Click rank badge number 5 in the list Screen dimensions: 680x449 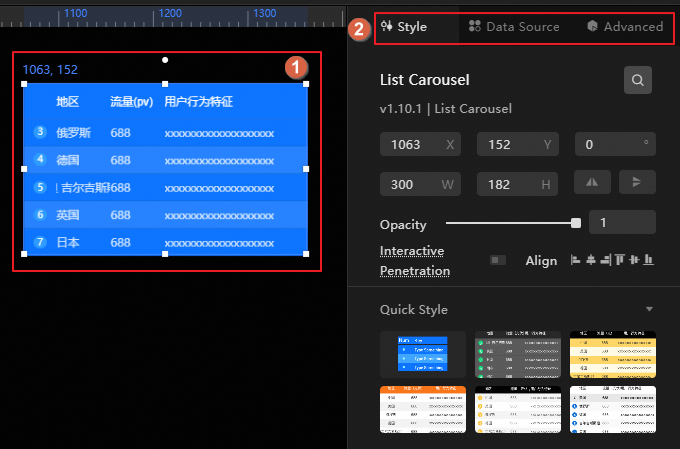(40, 187)
